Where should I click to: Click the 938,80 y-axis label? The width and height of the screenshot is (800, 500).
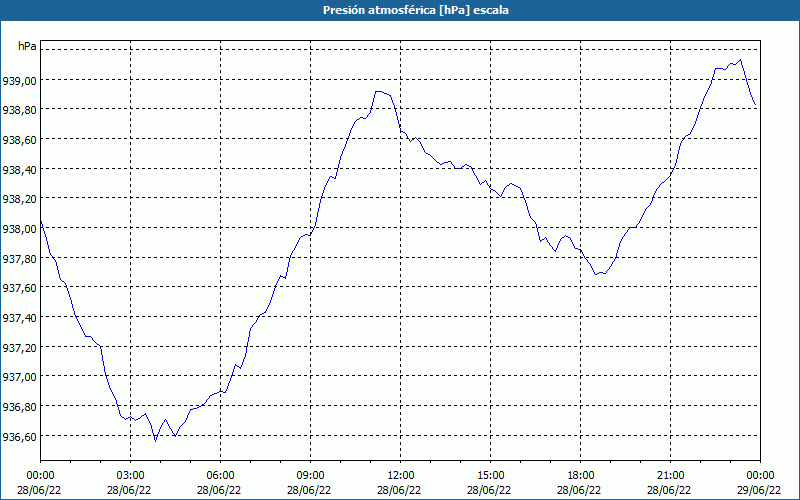click(x=19, y=110)
